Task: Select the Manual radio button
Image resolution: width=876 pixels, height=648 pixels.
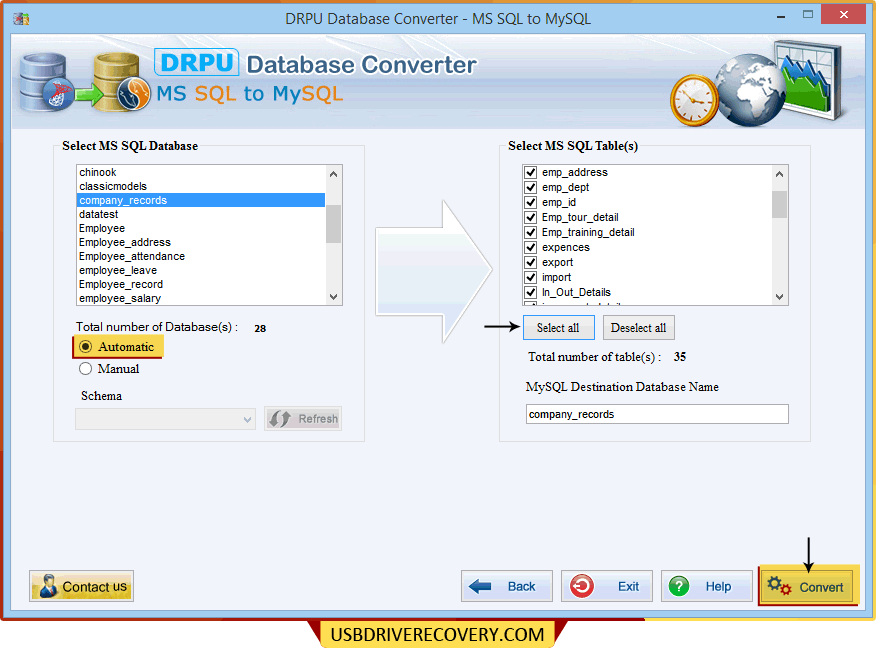Action: (x=85, y=369)
